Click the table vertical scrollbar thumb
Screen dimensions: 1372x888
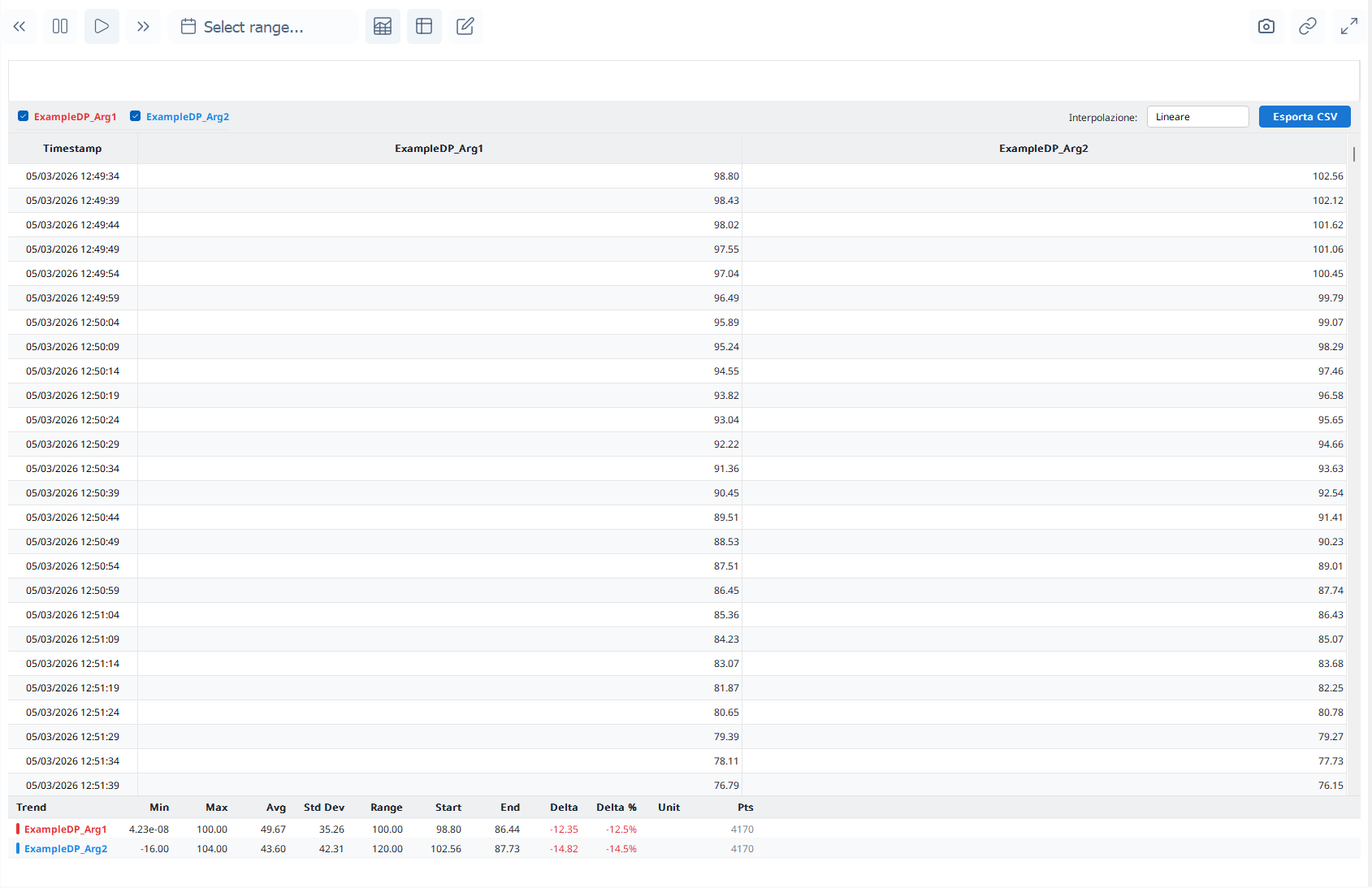1353,154
